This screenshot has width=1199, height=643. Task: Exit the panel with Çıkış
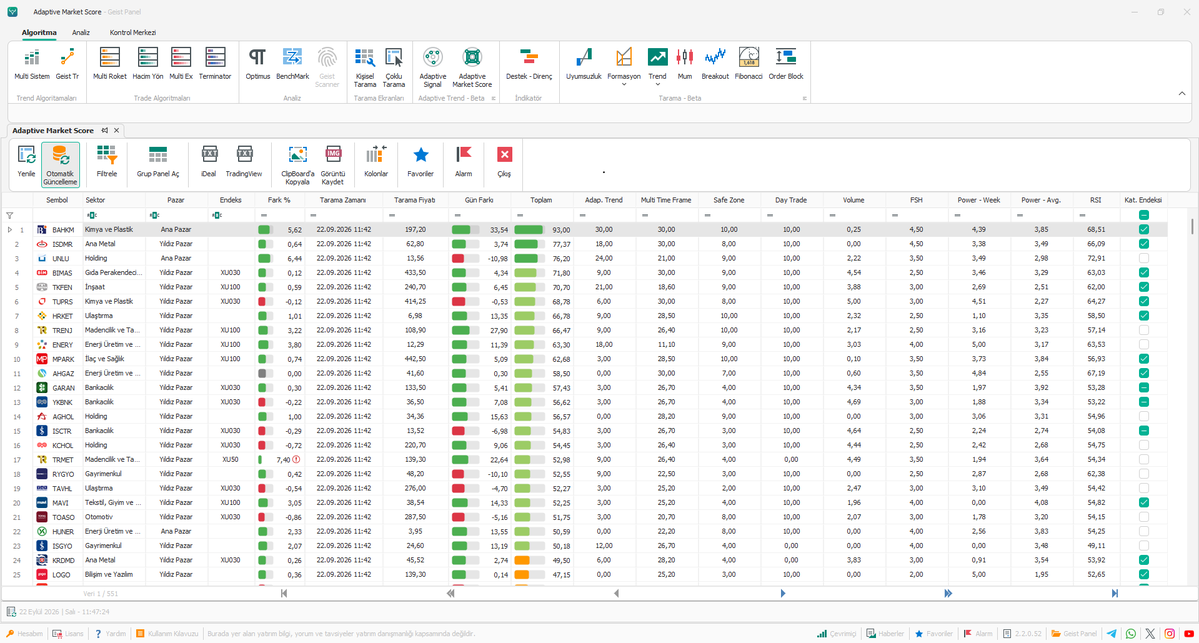pyautogui.click(x=505, y=163)
